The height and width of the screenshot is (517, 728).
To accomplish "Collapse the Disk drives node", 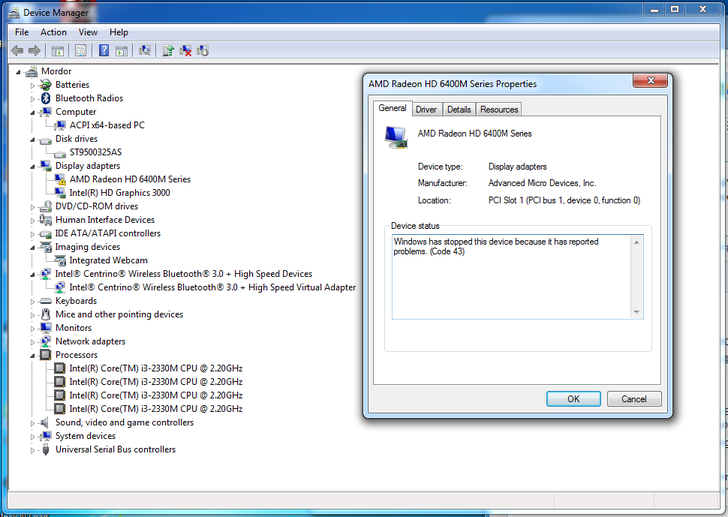I will coord(32,139).
